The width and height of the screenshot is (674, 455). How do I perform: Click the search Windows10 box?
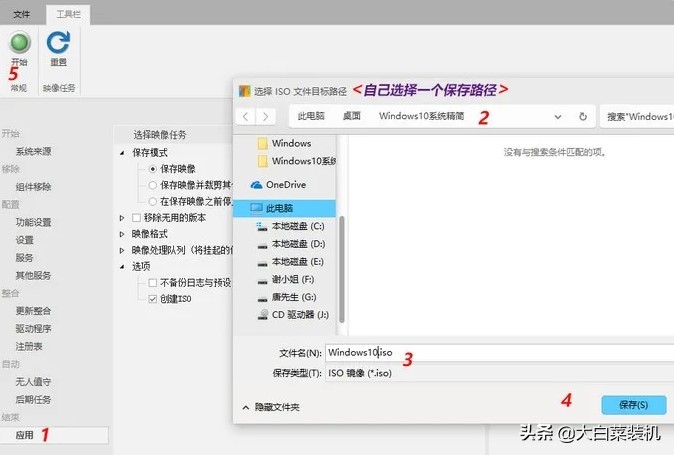coord(637,116)
